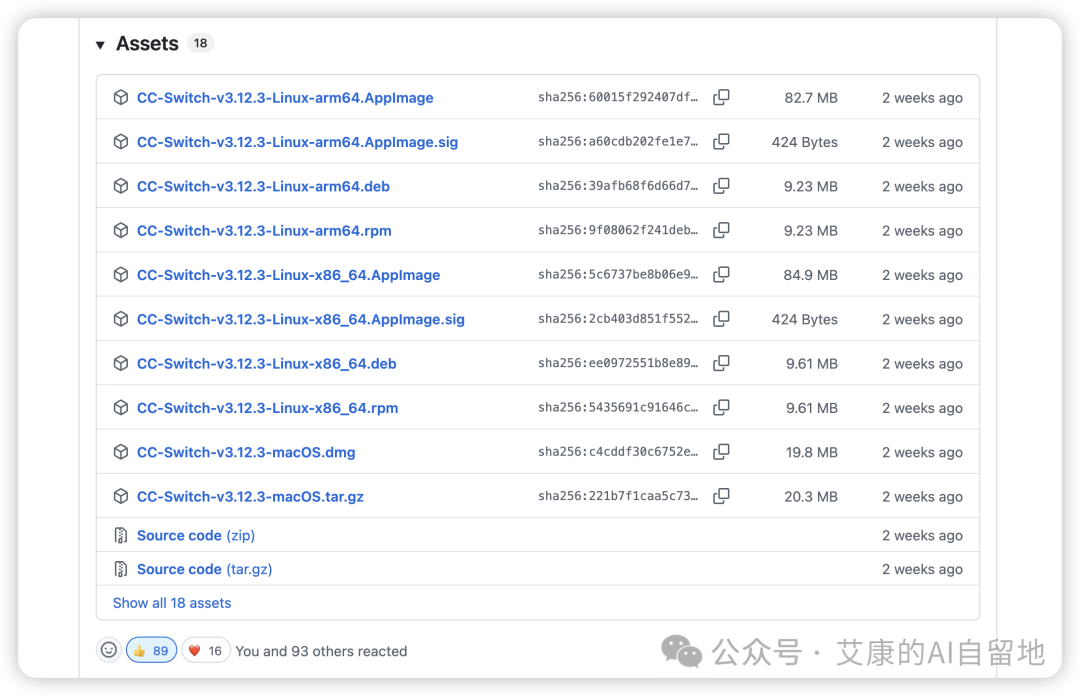Download CC-Switch-v3.12.3-Linux-arm64.deb
The width and height of the screenshot is (1080, 696).
[263, 186]
